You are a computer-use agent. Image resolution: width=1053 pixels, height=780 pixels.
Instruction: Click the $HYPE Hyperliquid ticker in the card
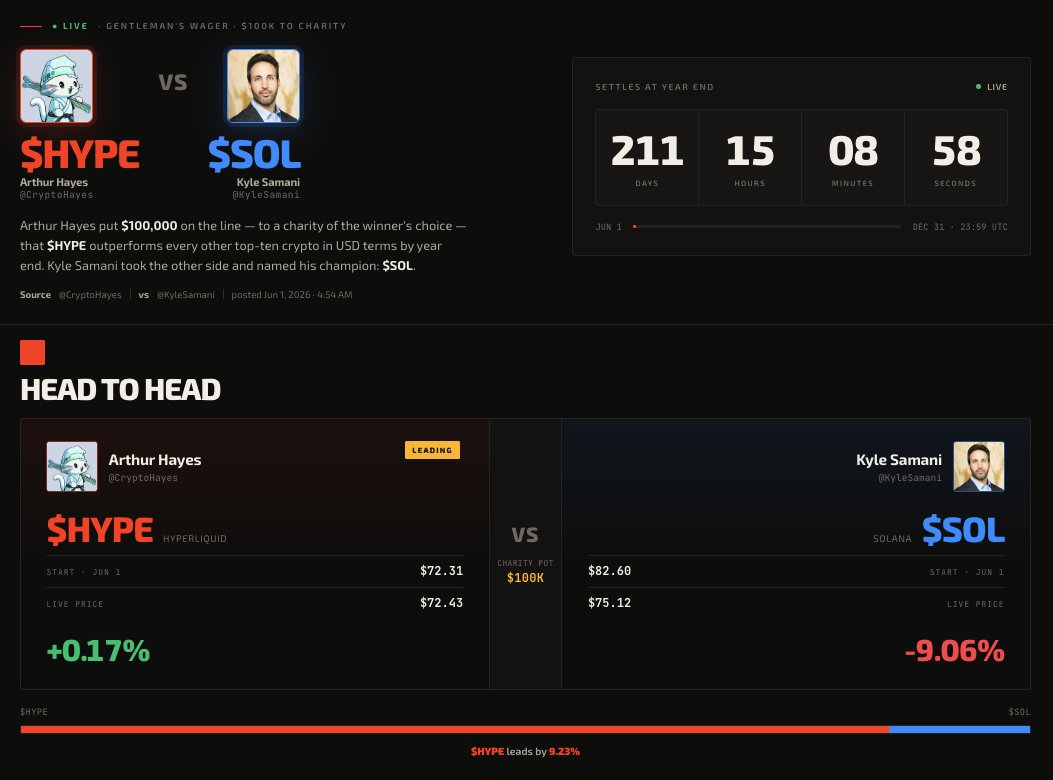tap(100, 530)
